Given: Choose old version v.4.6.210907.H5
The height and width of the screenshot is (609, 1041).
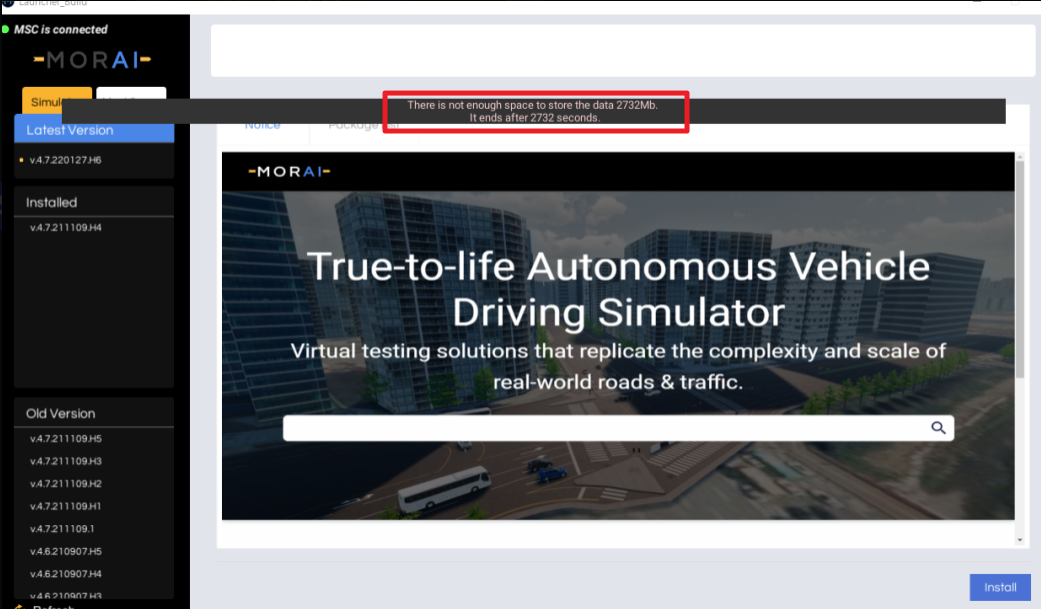Looking at the screenshot, I should point(66,551).
